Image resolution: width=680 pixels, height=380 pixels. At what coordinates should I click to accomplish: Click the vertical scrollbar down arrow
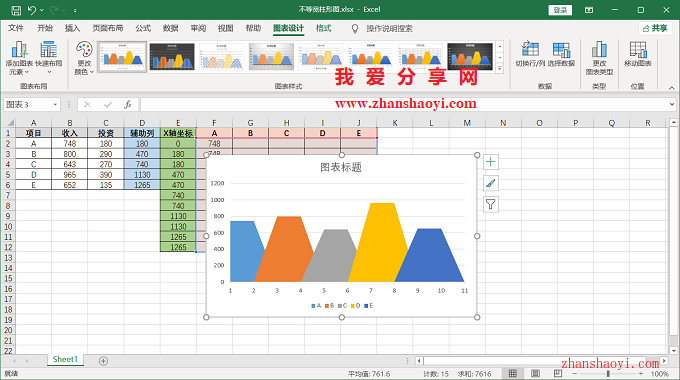tap(673, 351)
